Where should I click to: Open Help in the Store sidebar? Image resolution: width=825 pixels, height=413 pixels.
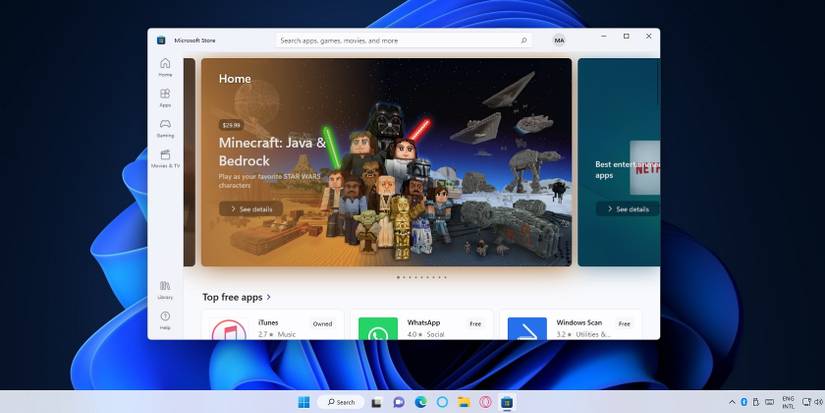click(x=165, y=320)
